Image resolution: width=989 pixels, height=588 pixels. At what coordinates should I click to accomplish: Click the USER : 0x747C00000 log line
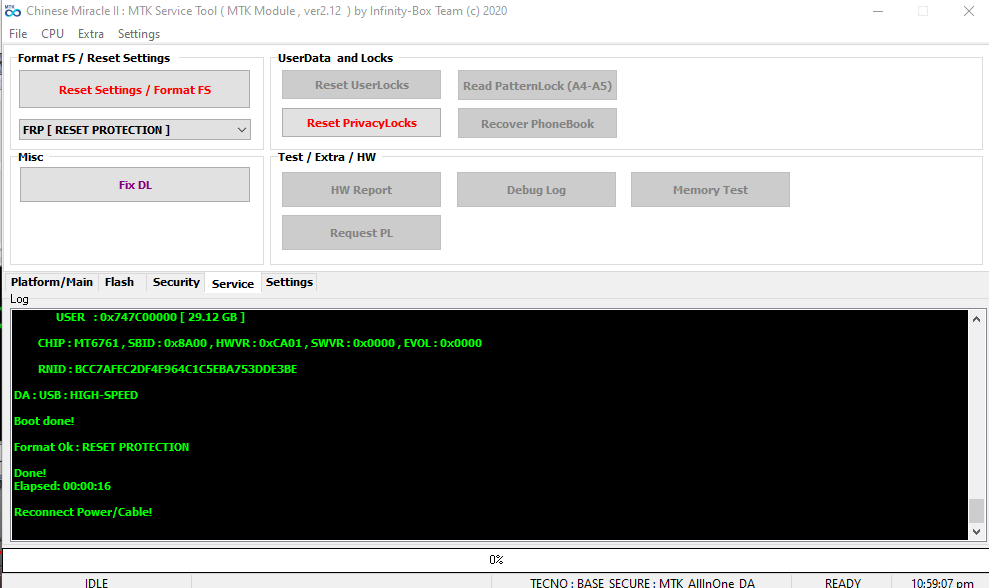(150, 317)
